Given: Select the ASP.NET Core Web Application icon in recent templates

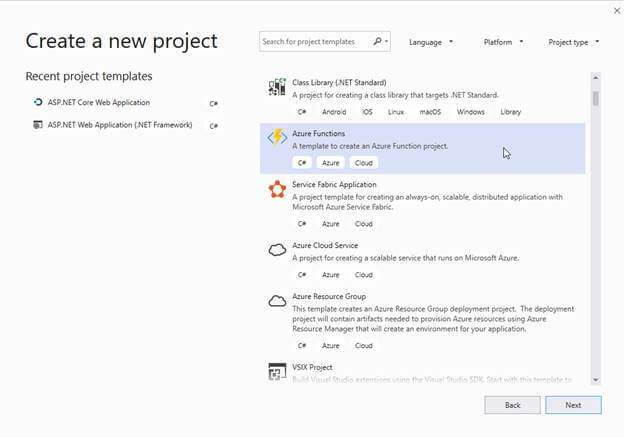Looking at the screenshot, I should pyautogui.click(x=38, y=102).
